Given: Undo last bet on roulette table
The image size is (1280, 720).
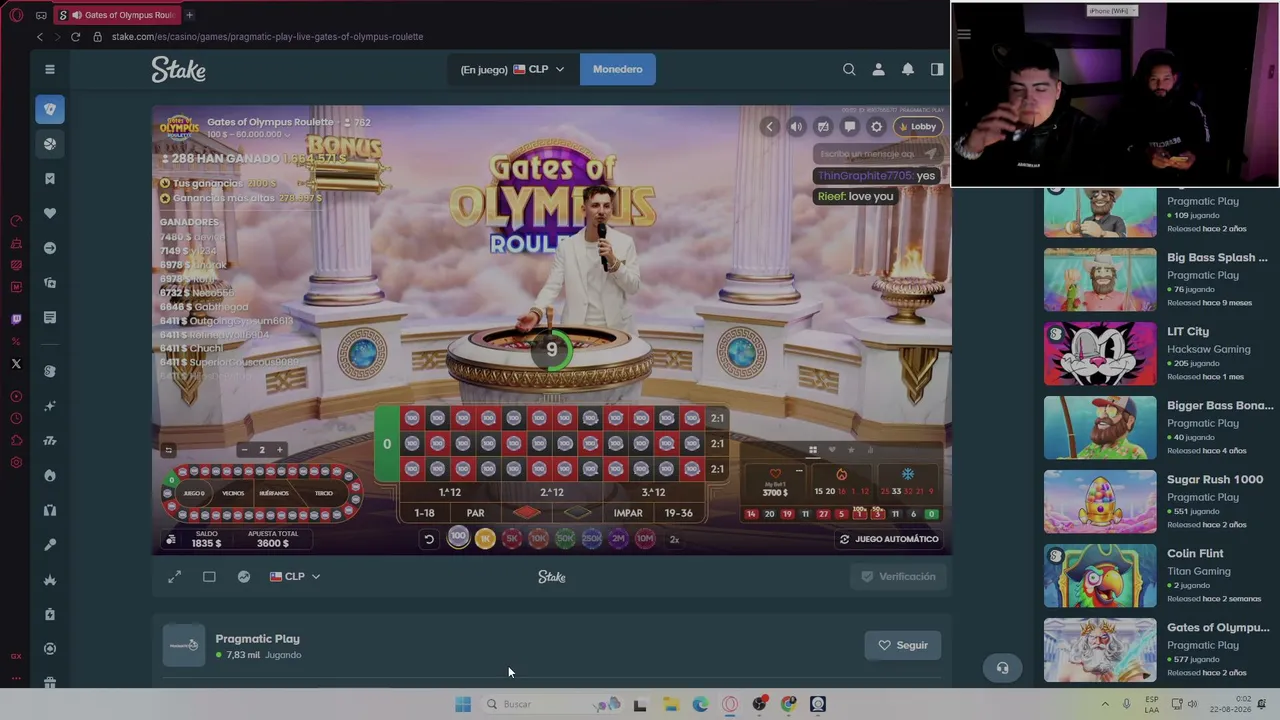Looking at the screenshot, I should point(429,539).
